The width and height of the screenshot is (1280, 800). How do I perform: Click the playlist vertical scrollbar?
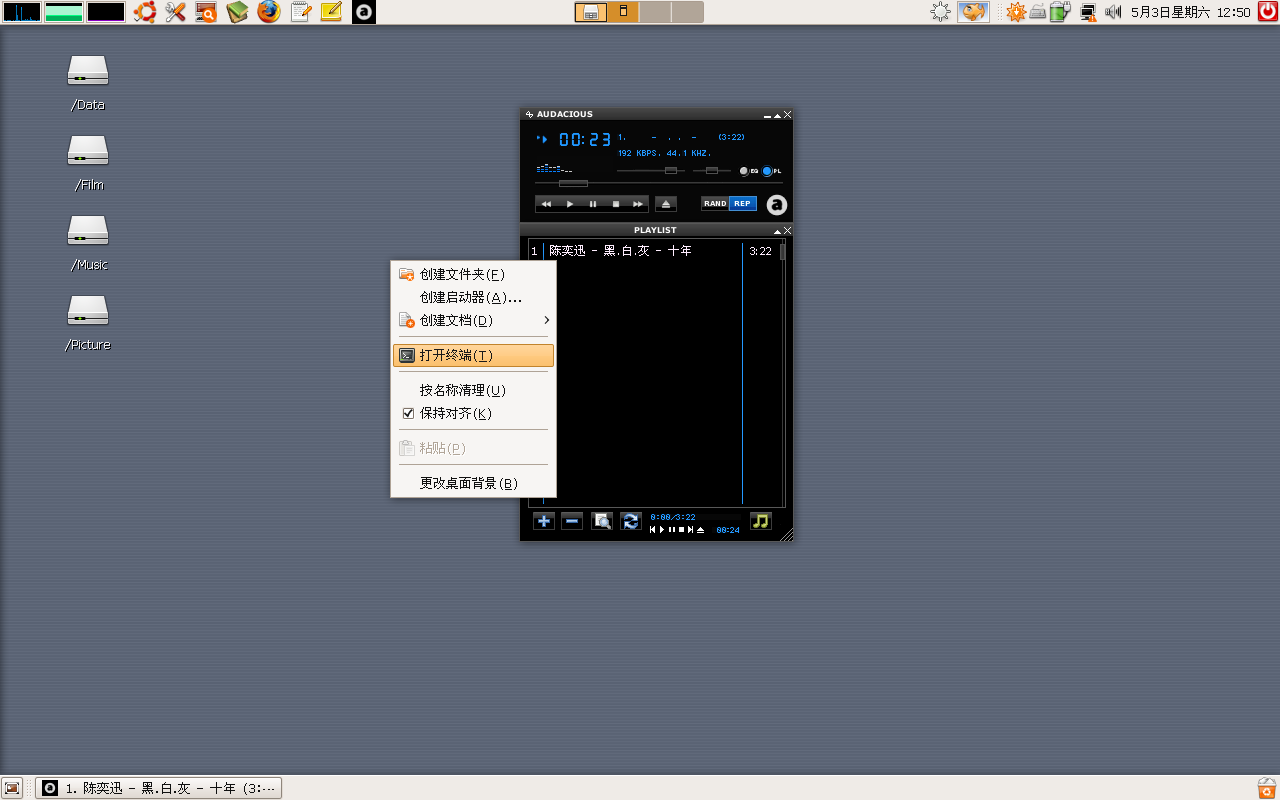coord(783,372)
